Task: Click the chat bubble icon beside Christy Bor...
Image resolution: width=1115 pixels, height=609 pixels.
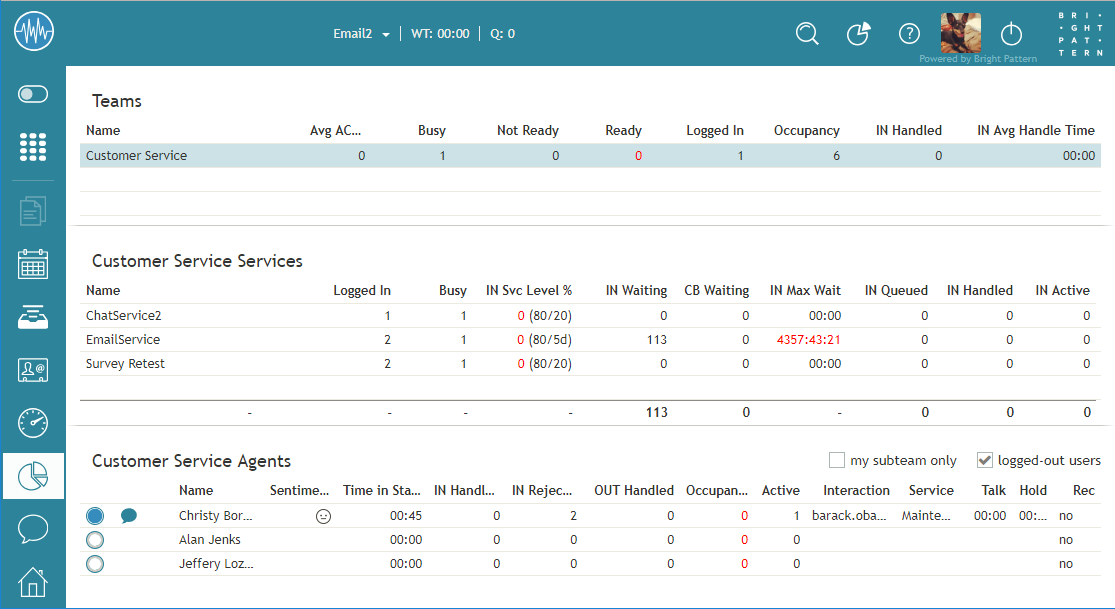Action: coord(129,516)
